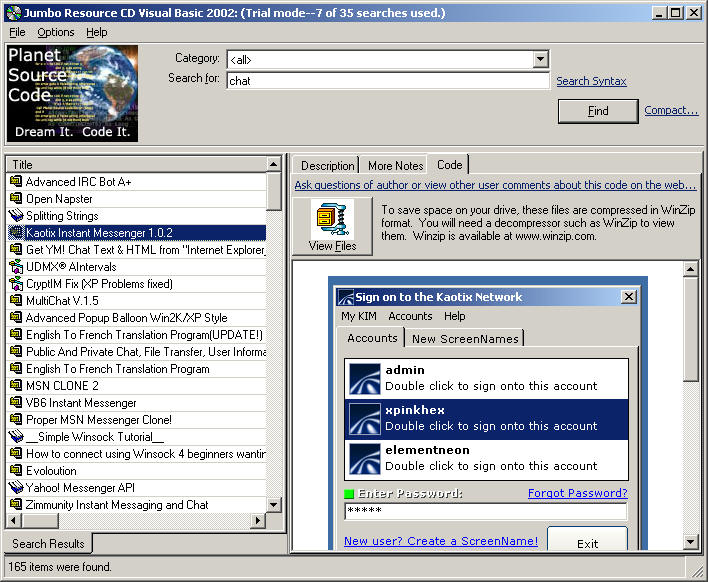Open the Help menu
This screenshot has width=708, height=582.
[x=97, y=33]
